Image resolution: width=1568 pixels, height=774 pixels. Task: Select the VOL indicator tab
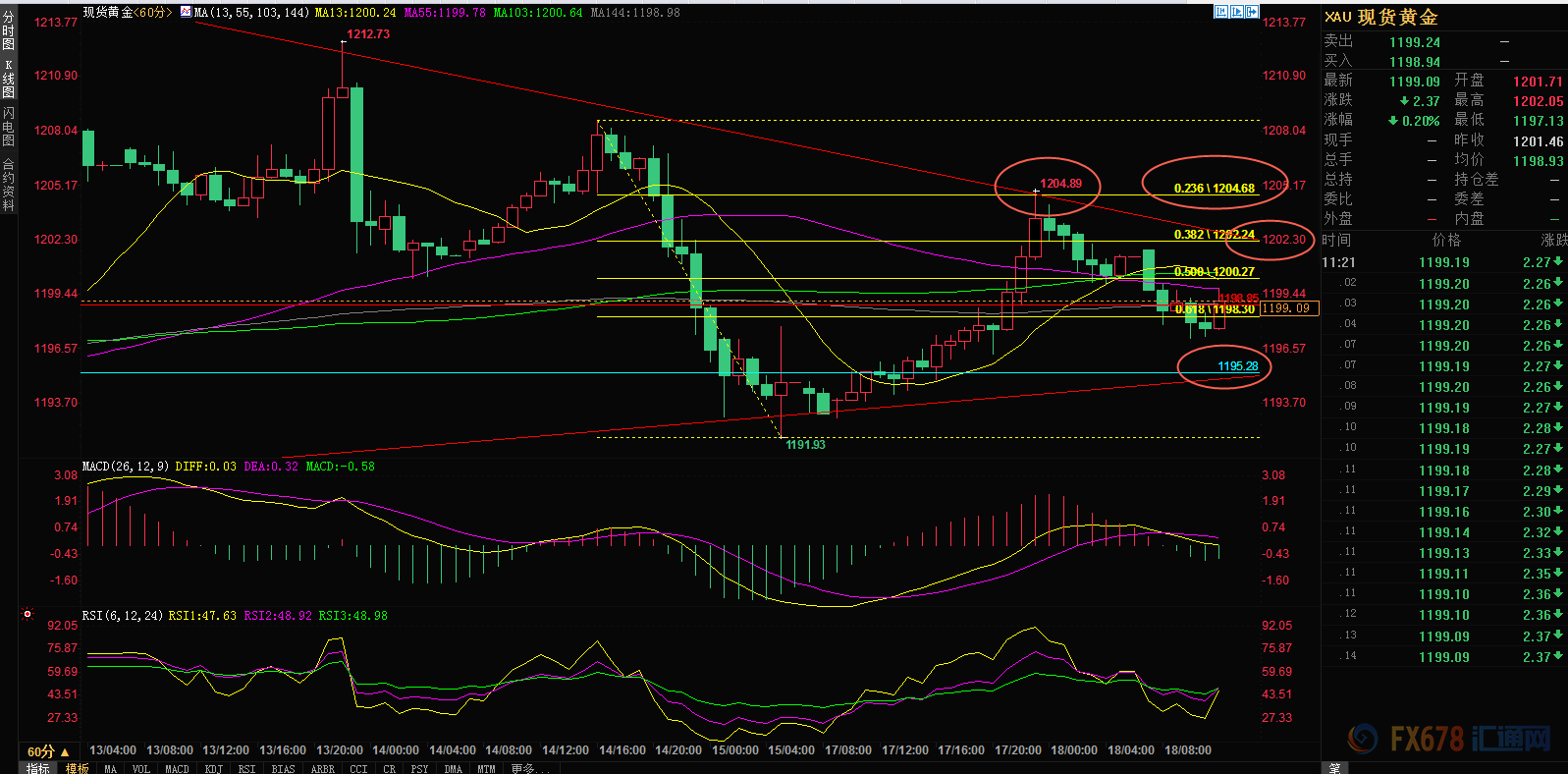pos(140,768)
